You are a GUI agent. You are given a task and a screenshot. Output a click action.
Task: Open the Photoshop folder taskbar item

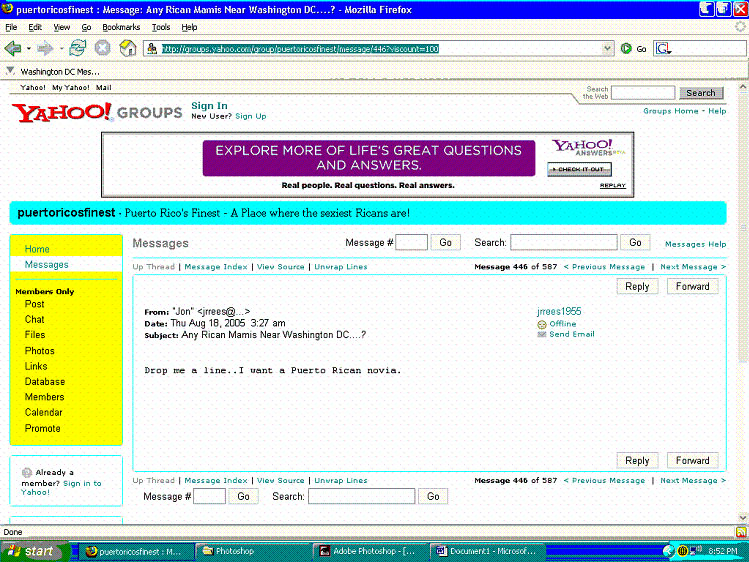tap(254, 551)
